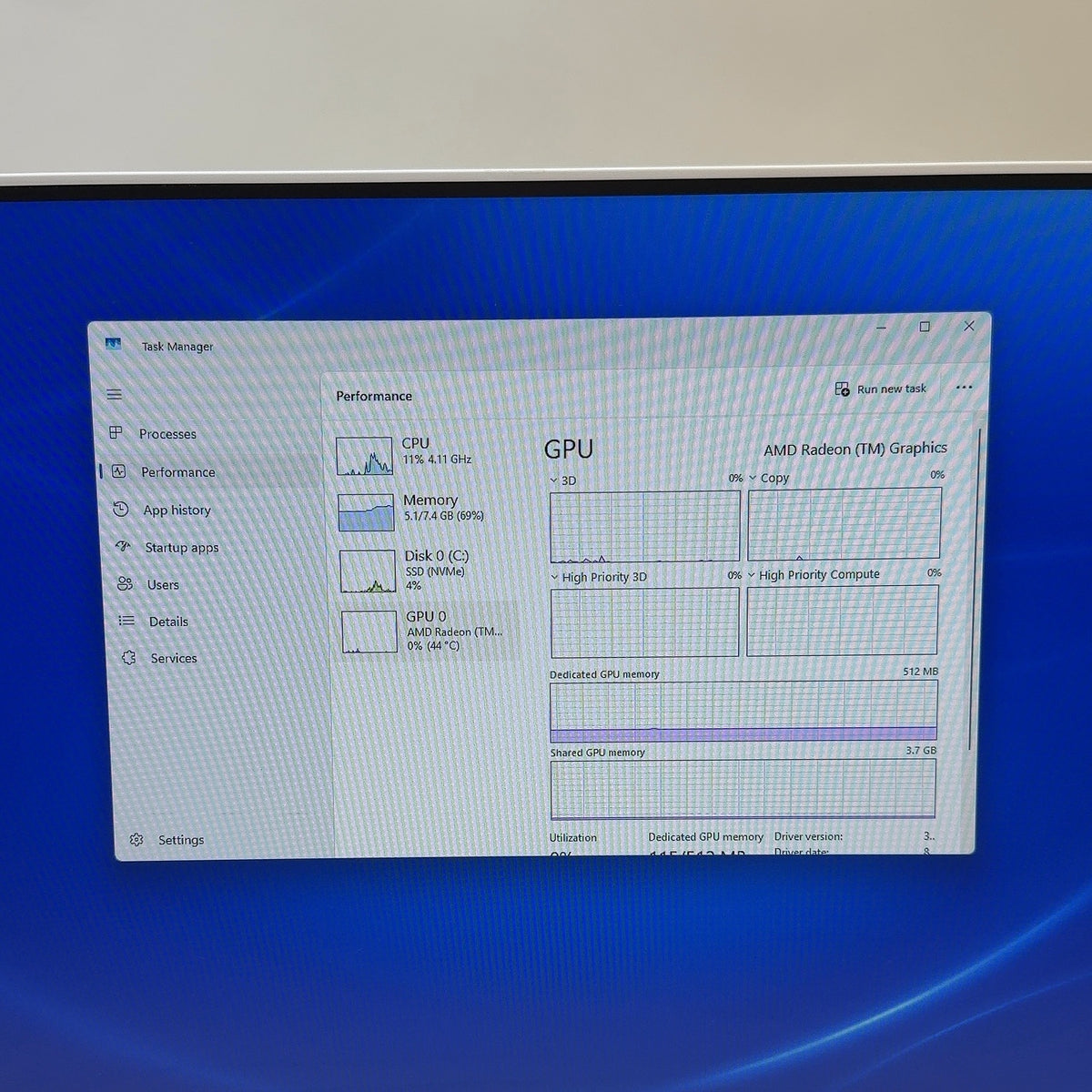Screen dimensions: 1092x1092
Task: Click the Startup apps gauge icon
Action: (123, 546)
